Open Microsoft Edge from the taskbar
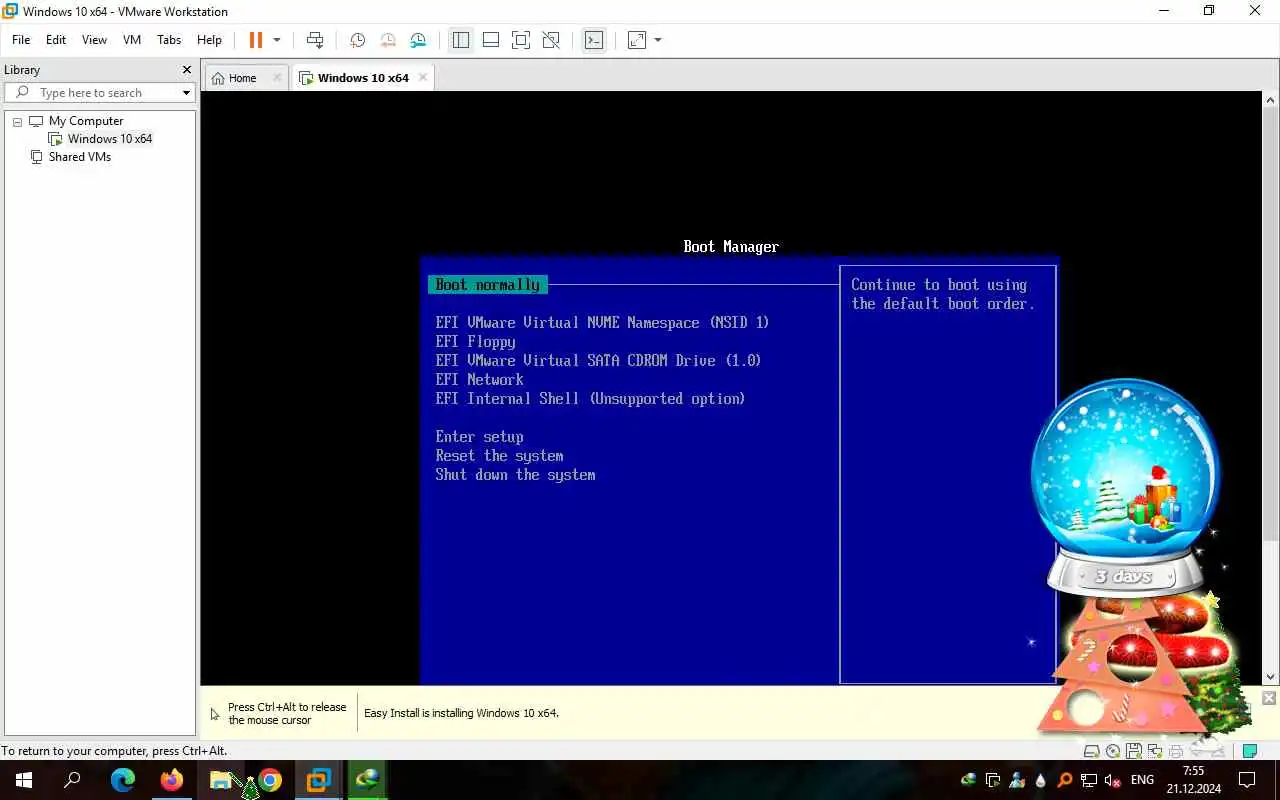 click(122, 780)
